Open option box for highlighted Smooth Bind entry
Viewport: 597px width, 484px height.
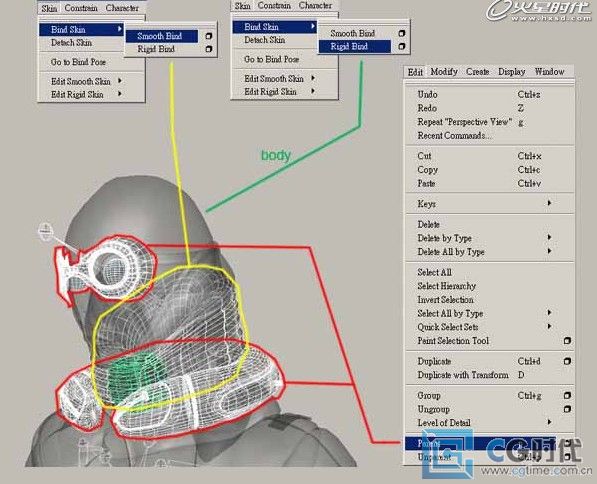click(x=208, y=36)
